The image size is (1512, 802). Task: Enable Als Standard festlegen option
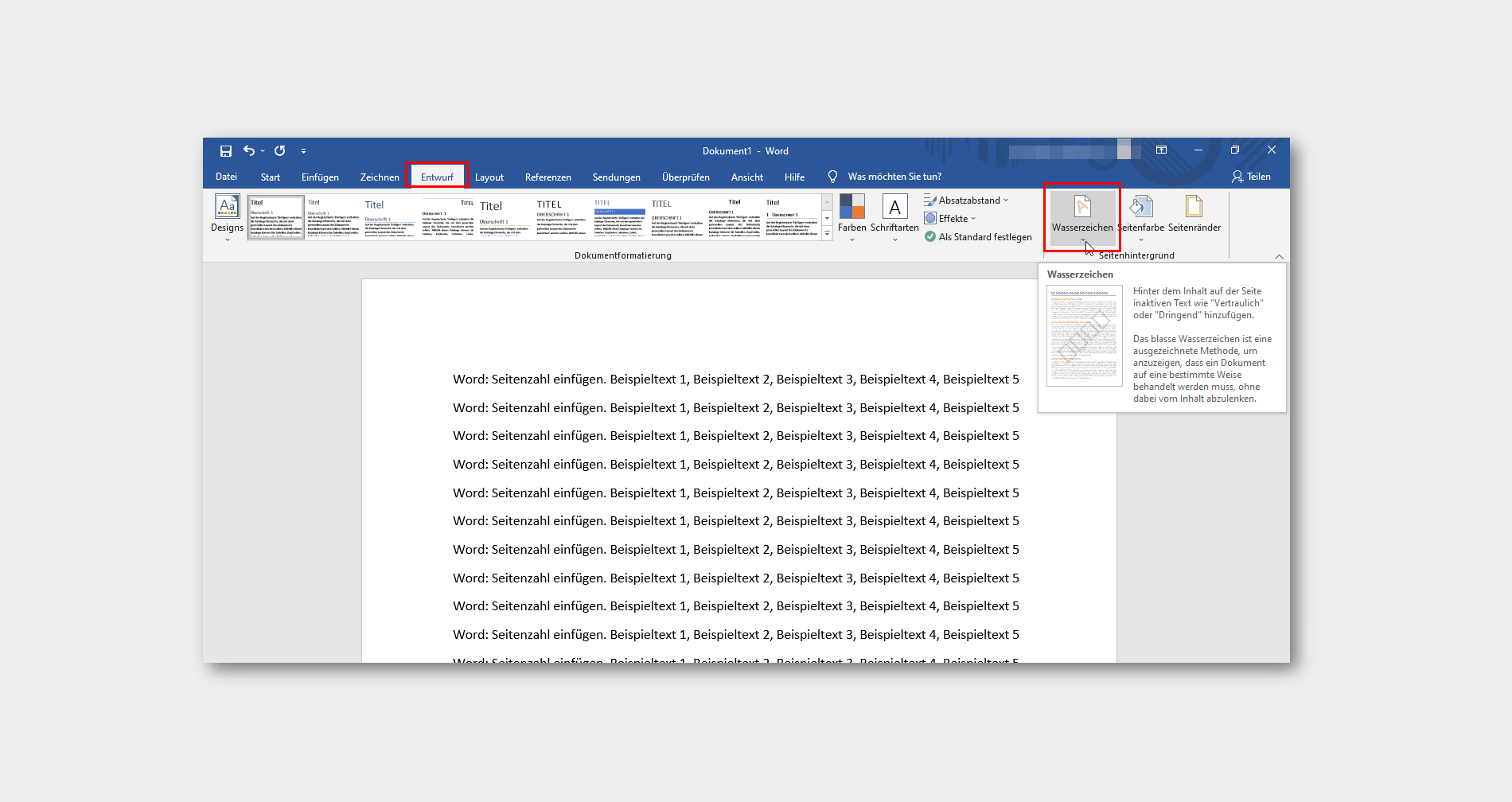click(x=977, y=236)
